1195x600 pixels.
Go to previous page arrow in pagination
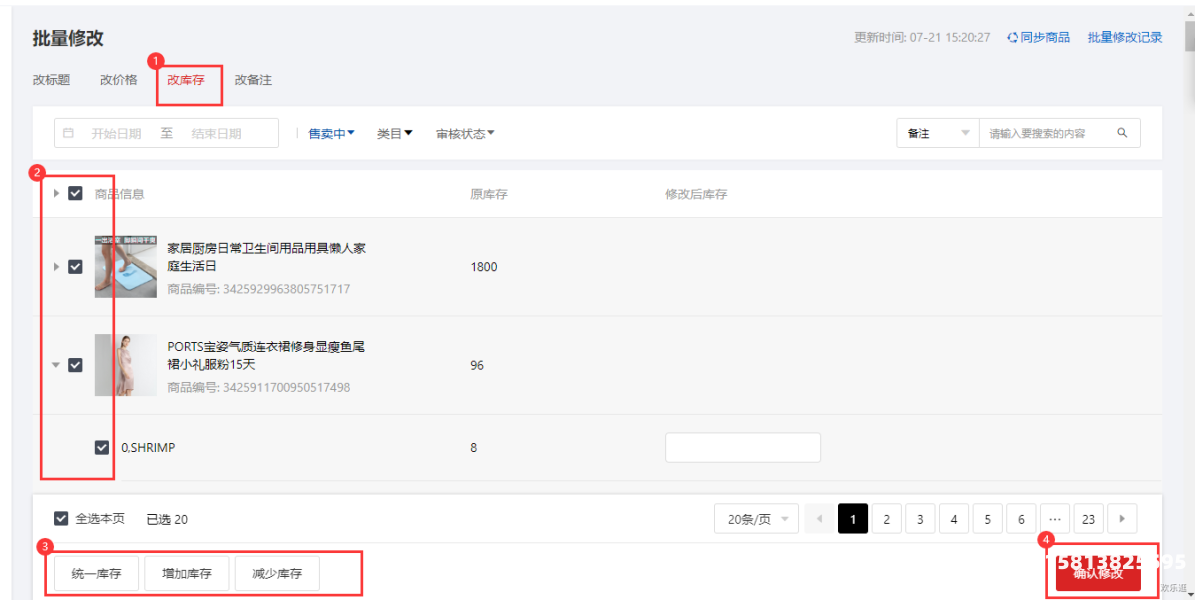tap(820, 519)
